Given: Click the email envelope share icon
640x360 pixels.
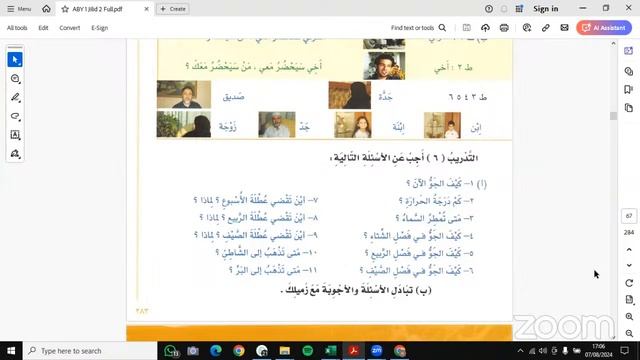Looking at the screenshot, I should pyautogui.click(x=564, y=28).
